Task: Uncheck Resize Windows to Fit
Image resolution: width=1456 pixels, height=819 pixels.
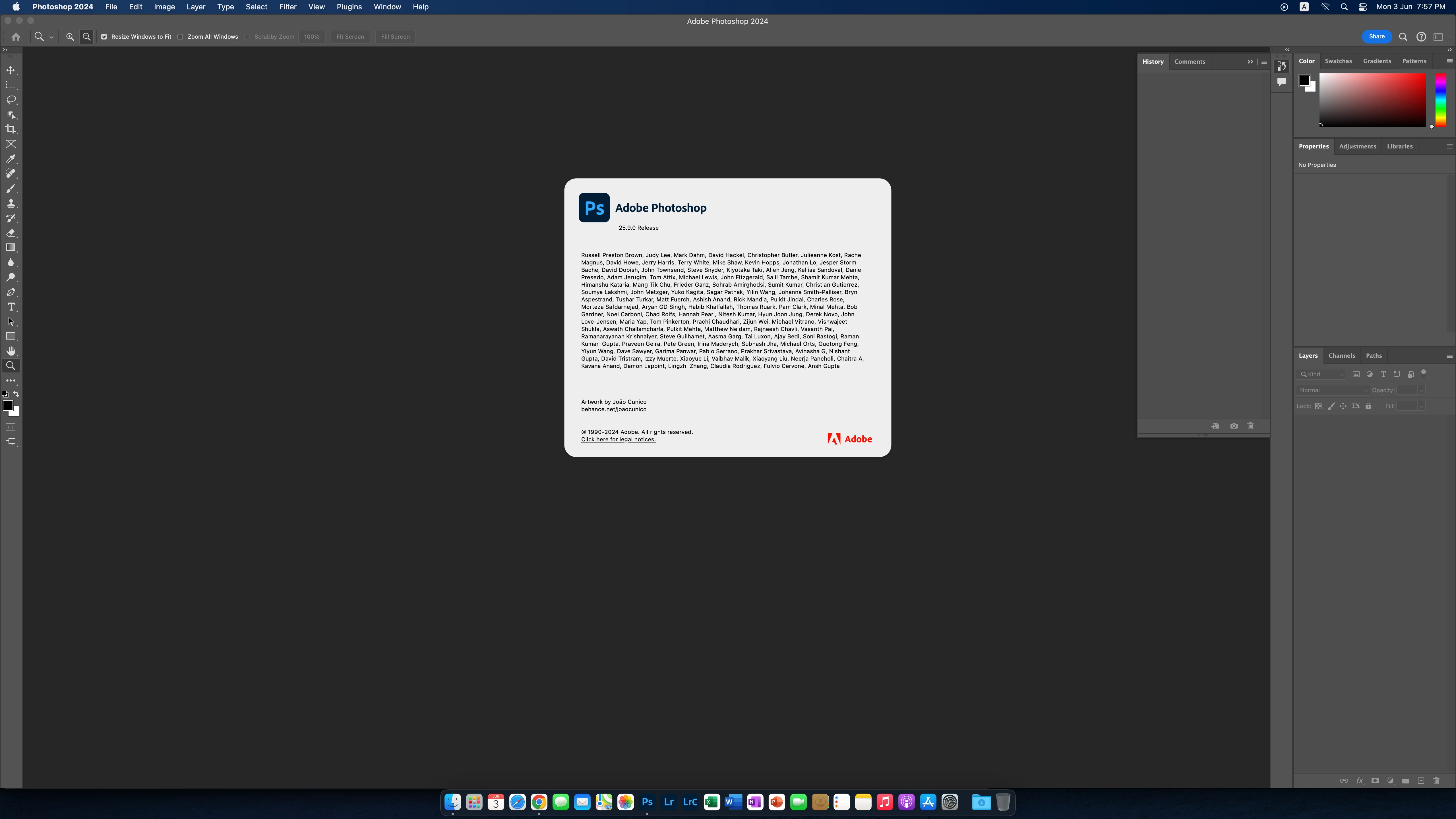Action: tap(104, 37)
